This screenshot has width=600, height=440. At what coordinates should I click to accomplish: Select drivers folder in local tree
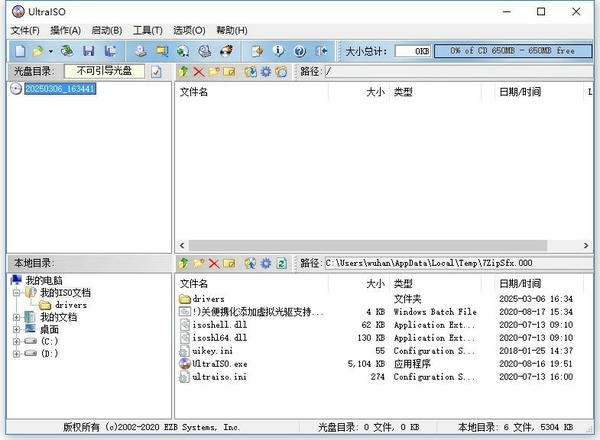[x=71, y=305]
